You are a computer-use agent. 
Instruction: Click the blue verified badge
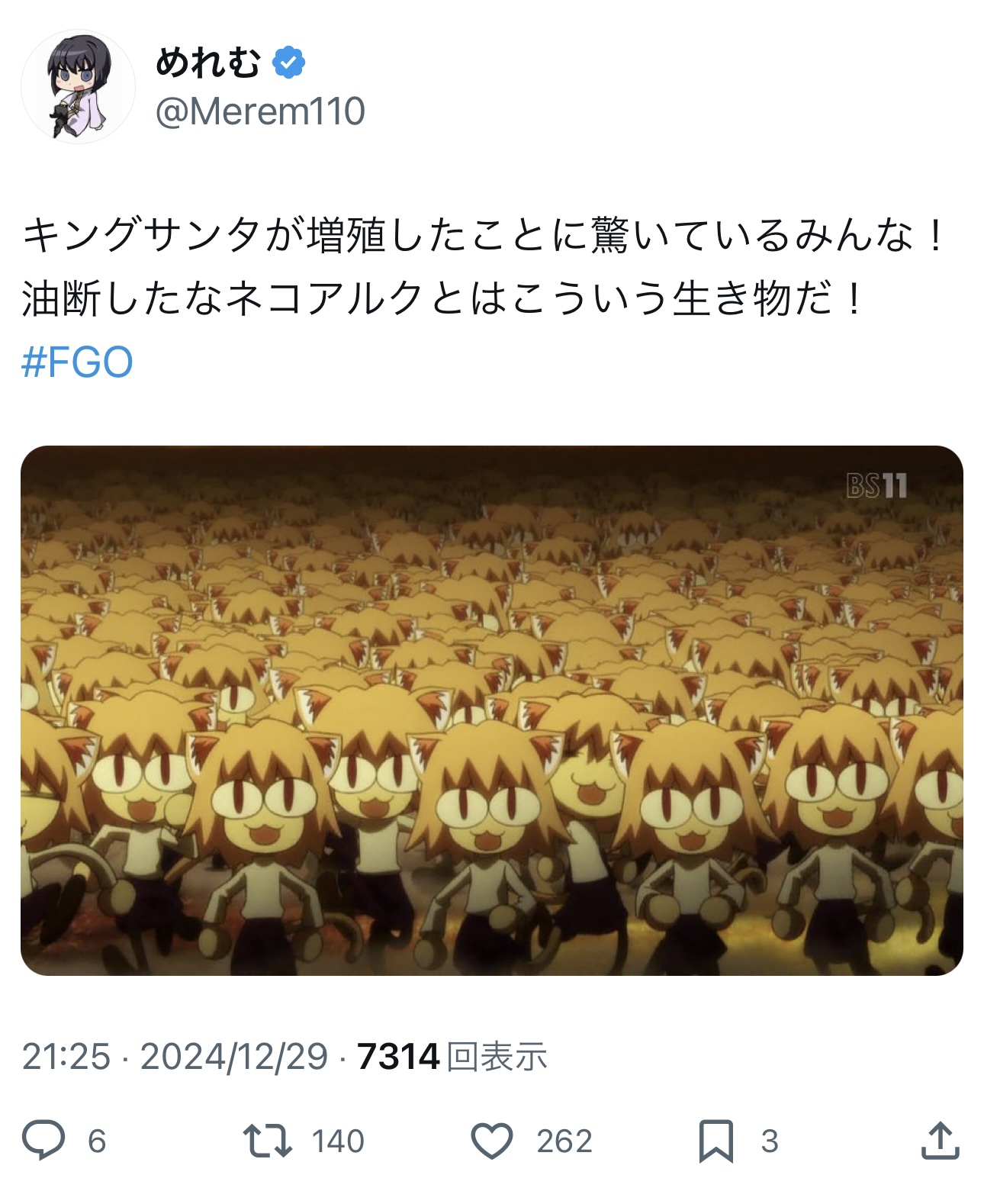289,63
